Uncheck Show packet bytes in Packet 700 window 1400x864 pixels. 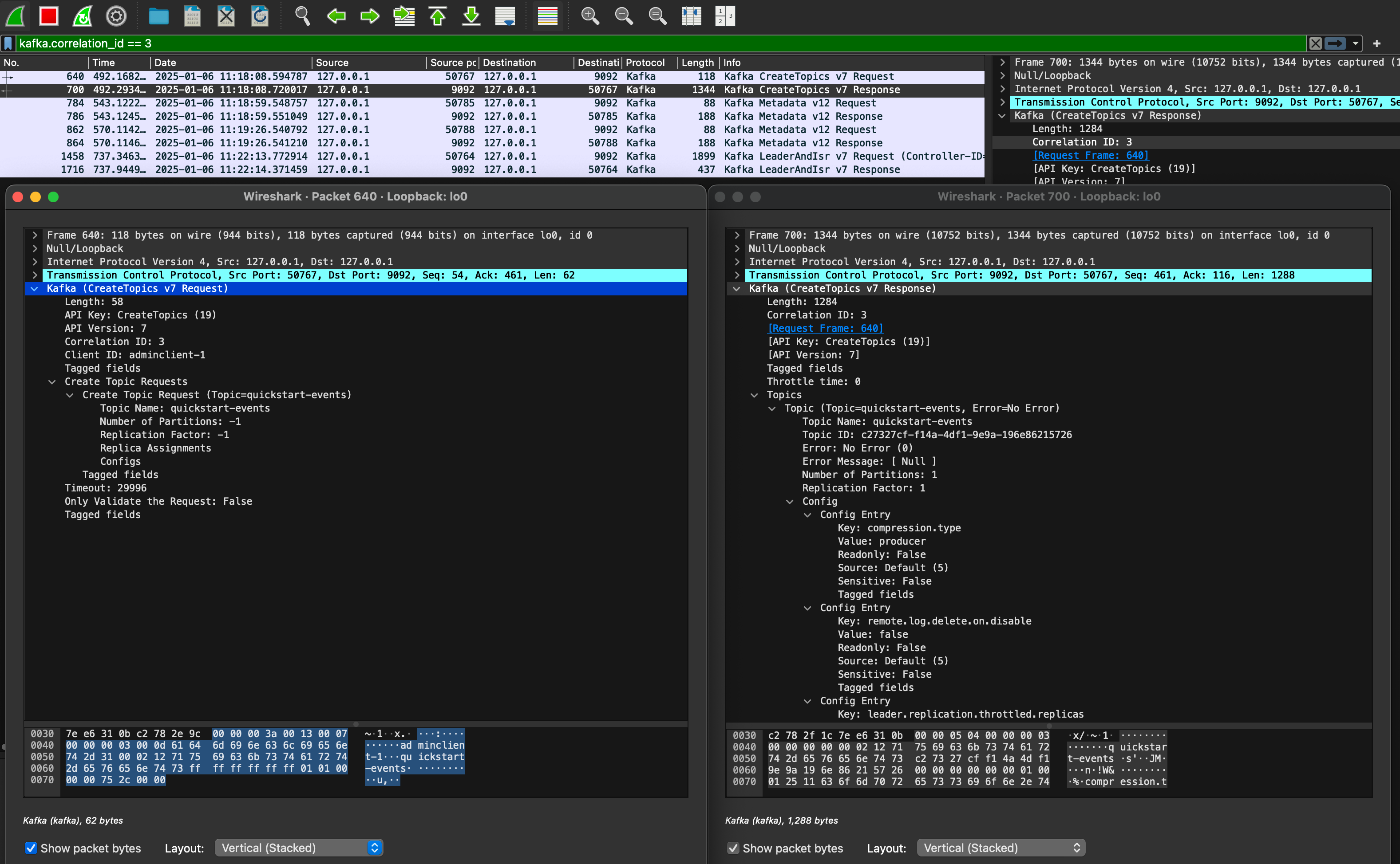pyautogui.click(x=733, y=848)
